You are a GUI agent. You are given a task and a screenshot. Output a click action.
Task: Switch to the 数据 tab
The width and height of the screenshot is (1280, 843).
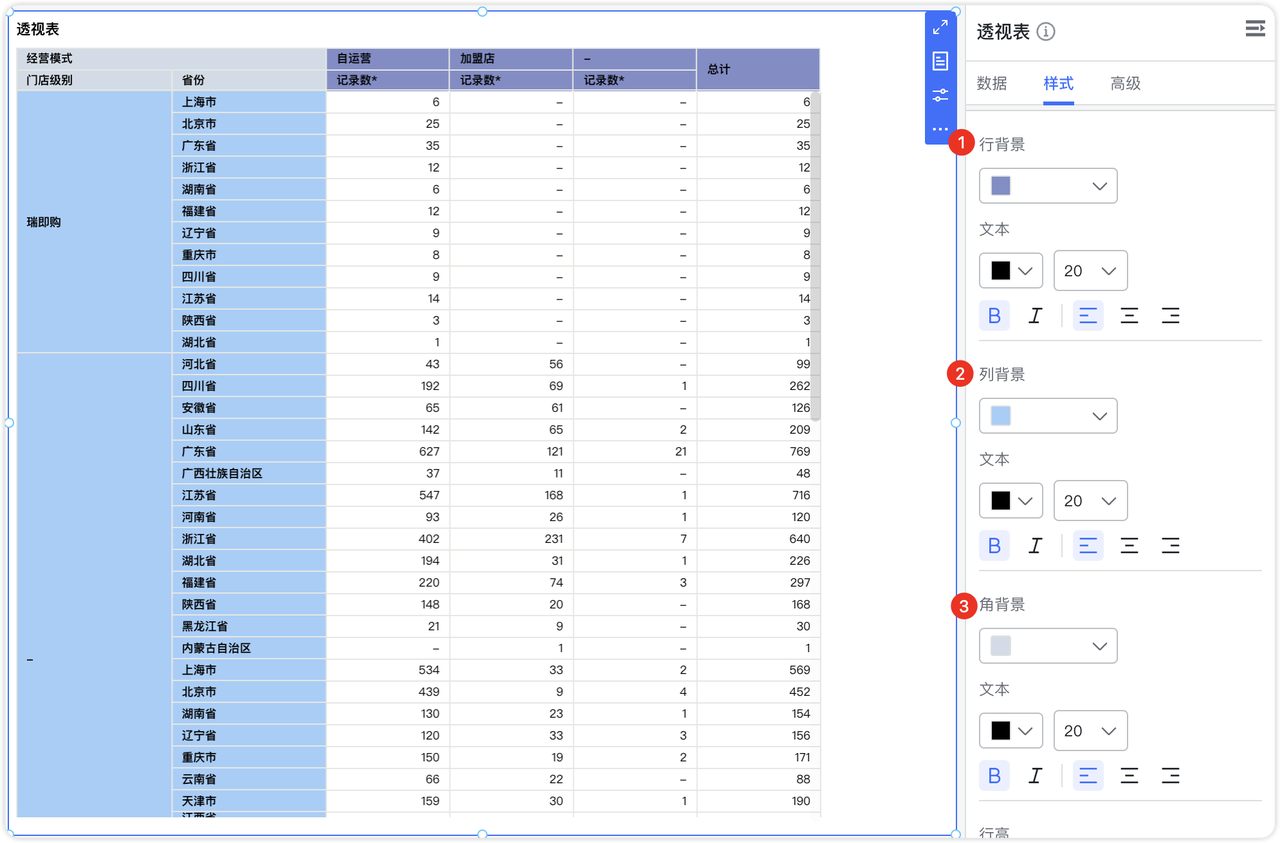click(992, 83)
